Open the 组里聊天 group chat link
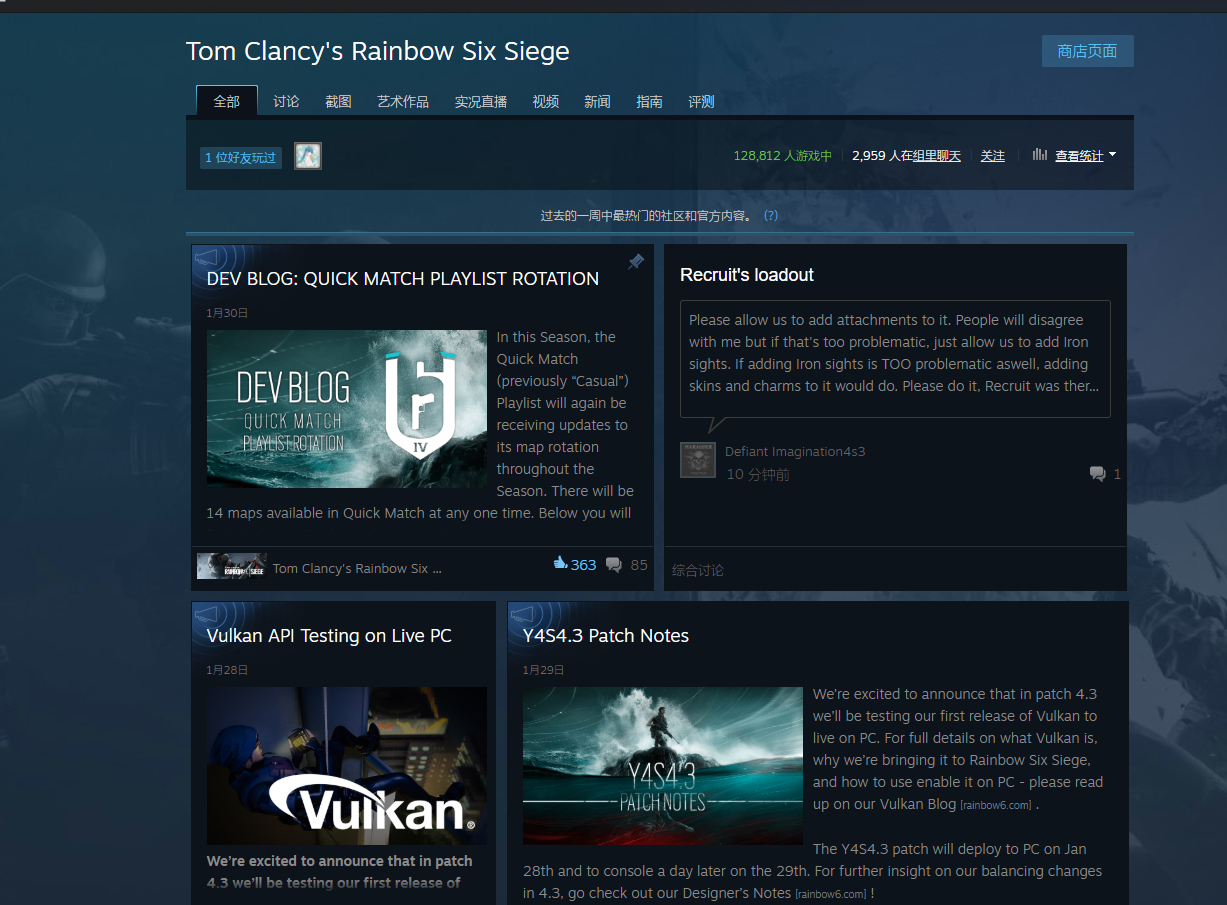The height and width of the screenshot is (905, 1227). point(937,156)
